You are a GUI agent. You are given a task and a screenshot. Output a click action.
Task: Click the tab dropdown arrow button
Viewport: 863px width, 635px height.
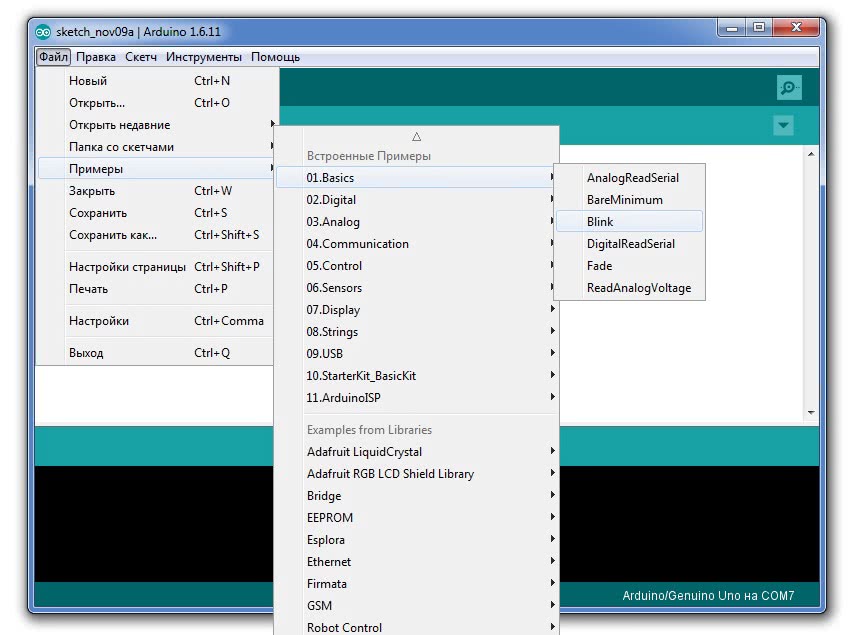coord(783,126)
